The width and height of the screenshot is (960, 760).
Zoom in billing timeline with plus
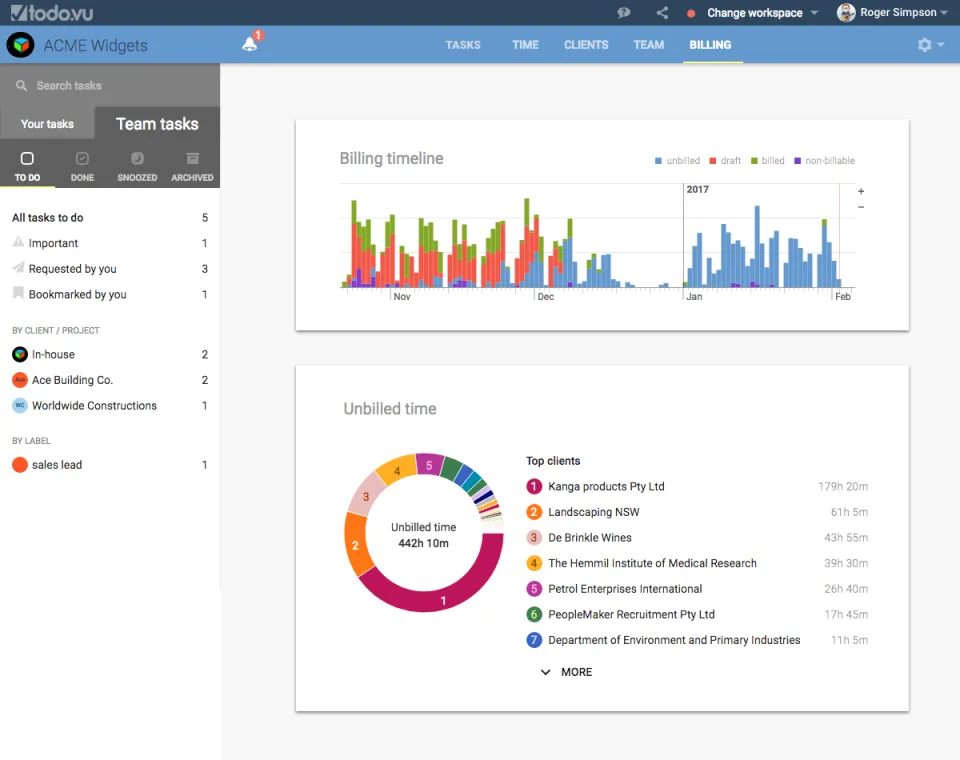point(861,191)
